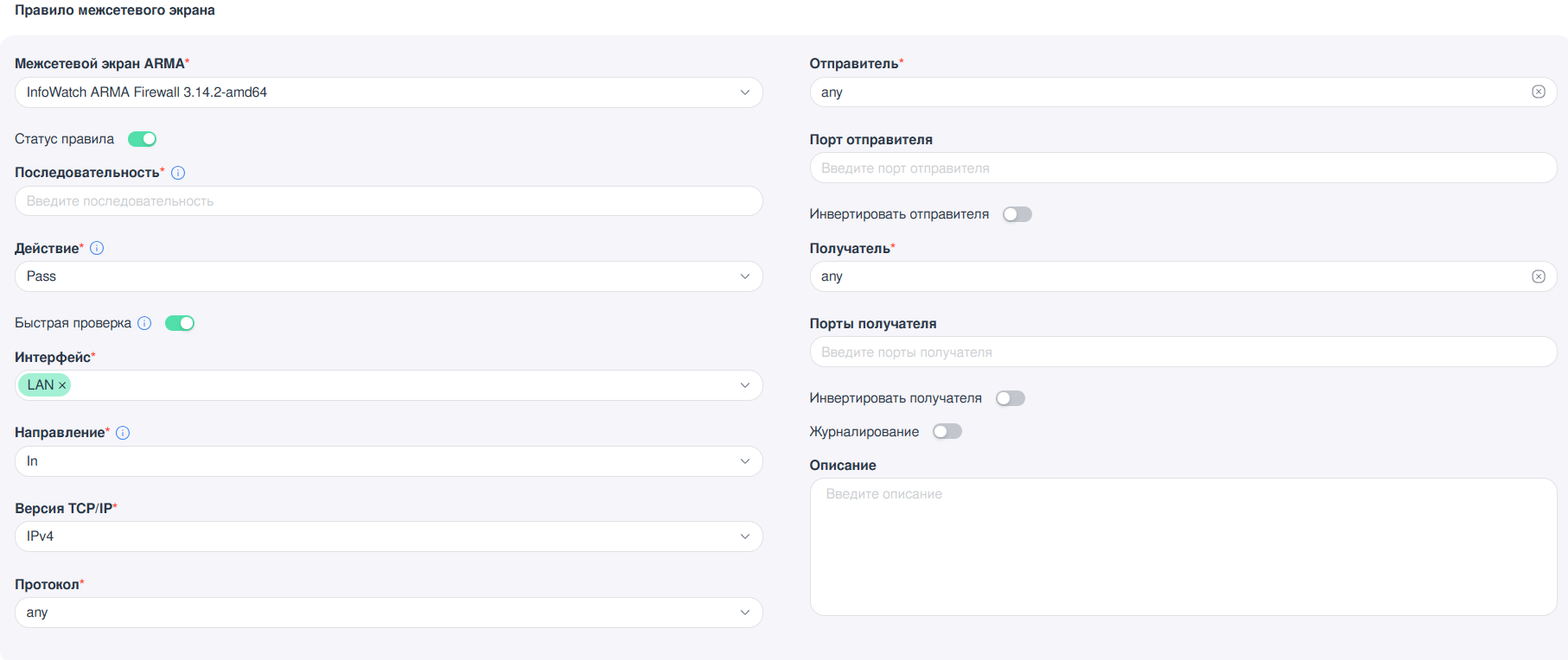Click the Последовательность input field
Screen dimensions: 1568x660
point(388,201)
